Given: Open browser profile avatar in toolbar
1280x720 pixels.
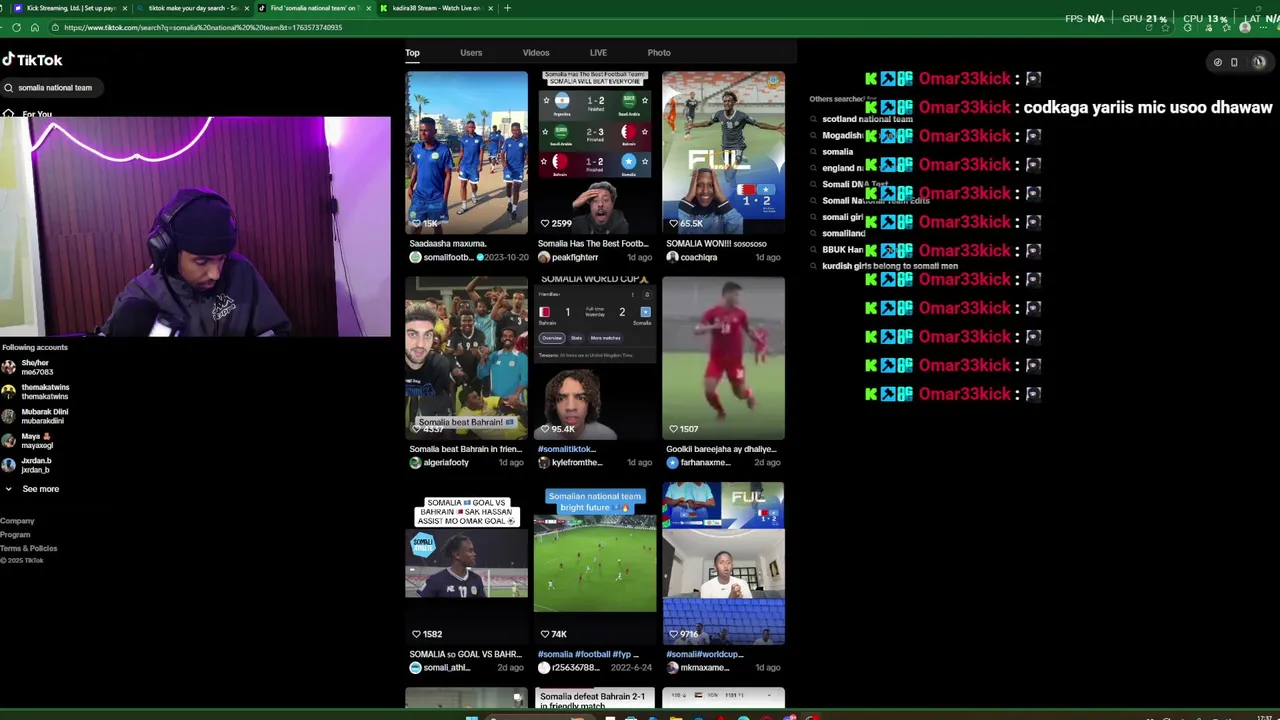Looking at the screenshot, I should point(1245,28).
